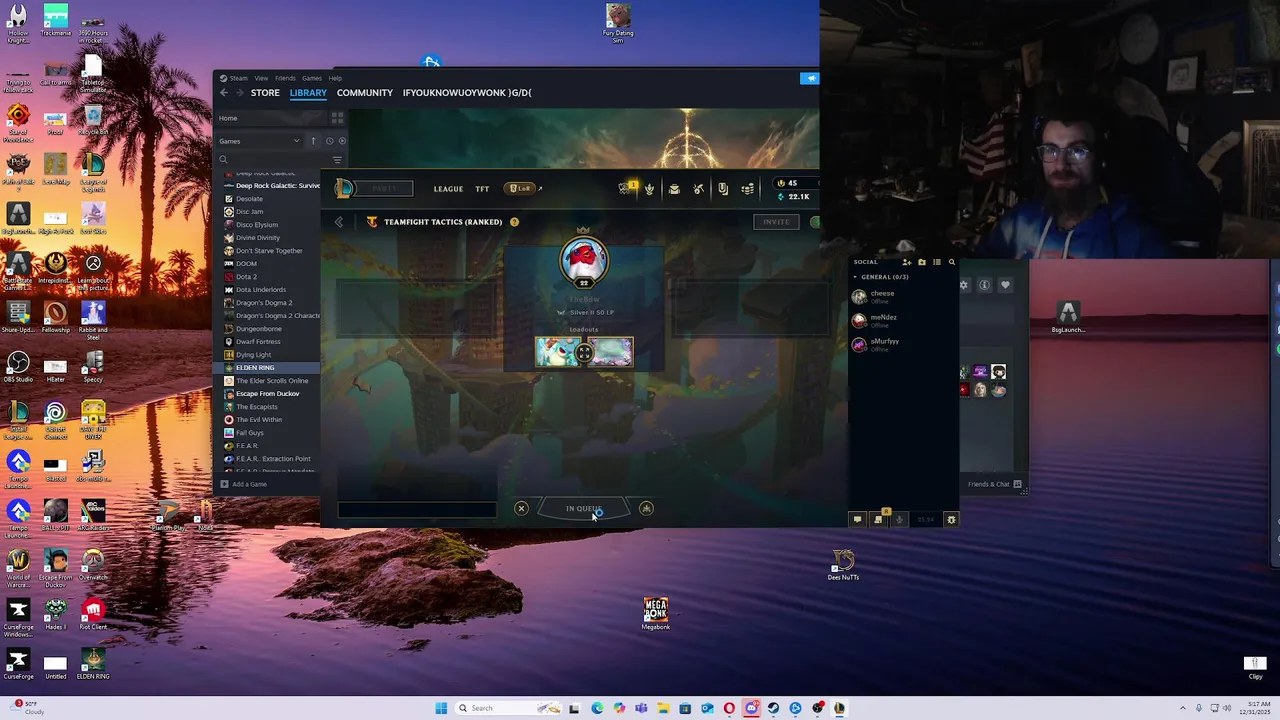The image size is (1280, 720).
Task: Open League store coins icon
Action: [x=748, y=188]
